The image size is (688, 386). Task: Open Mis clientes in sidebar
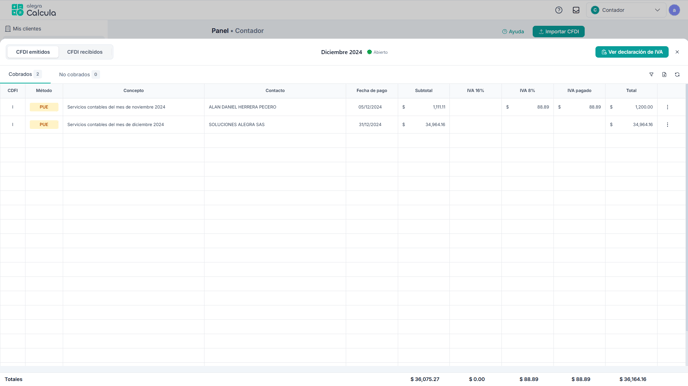pos(23,29)
